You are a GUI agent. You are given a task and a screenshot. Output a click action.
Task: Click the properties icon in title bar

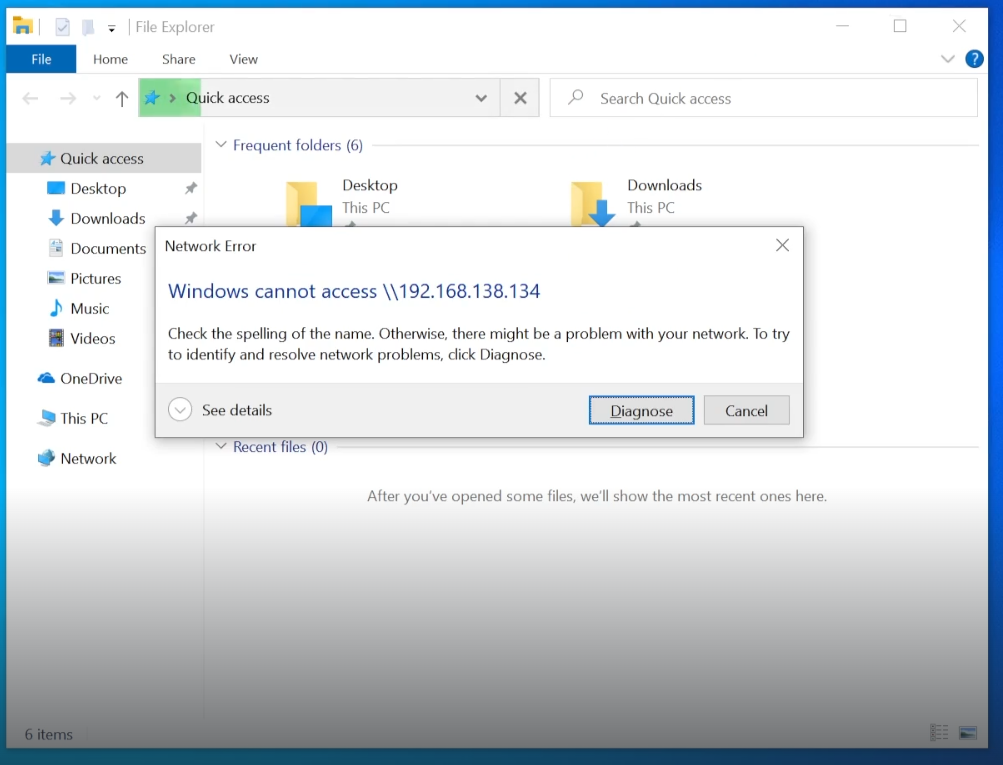coord(63,27)
